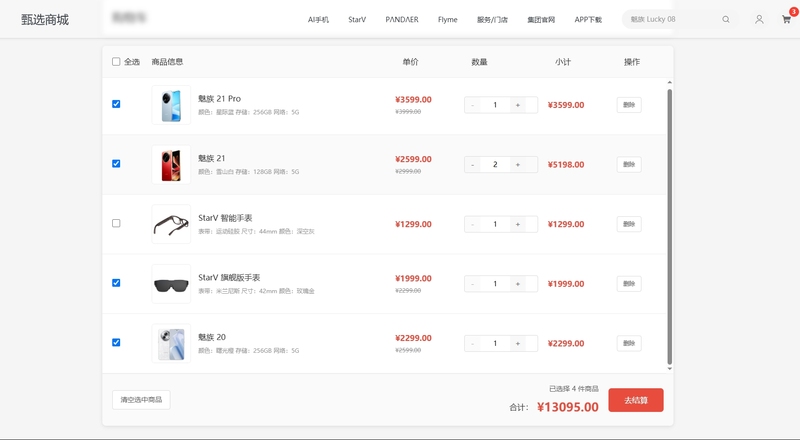This screenshot has height=440, width=800.
Task: Open the shopping cart icon
Action: tap(786, 19)
